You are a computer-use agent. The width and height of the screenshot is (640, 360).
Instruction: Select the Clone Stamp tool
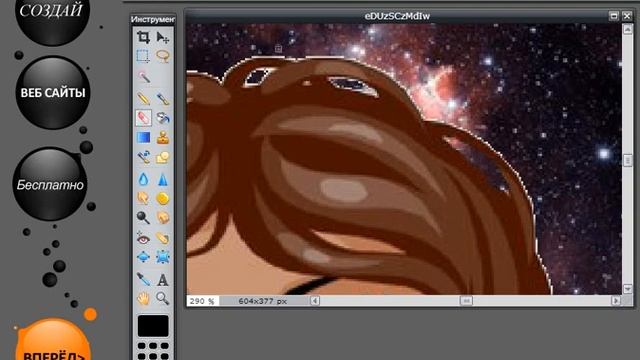(x=163, y=138)
